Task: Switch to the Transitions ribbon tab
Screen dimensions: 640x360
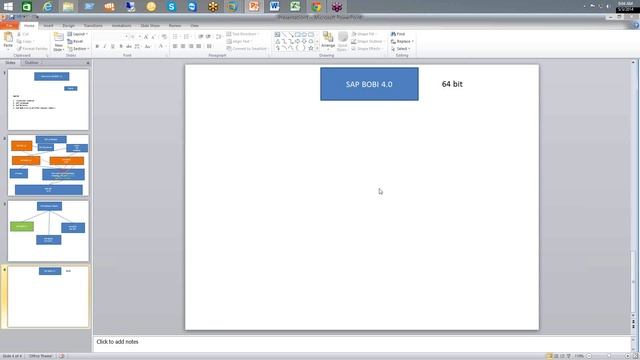Action: click(x=93, y=25)
